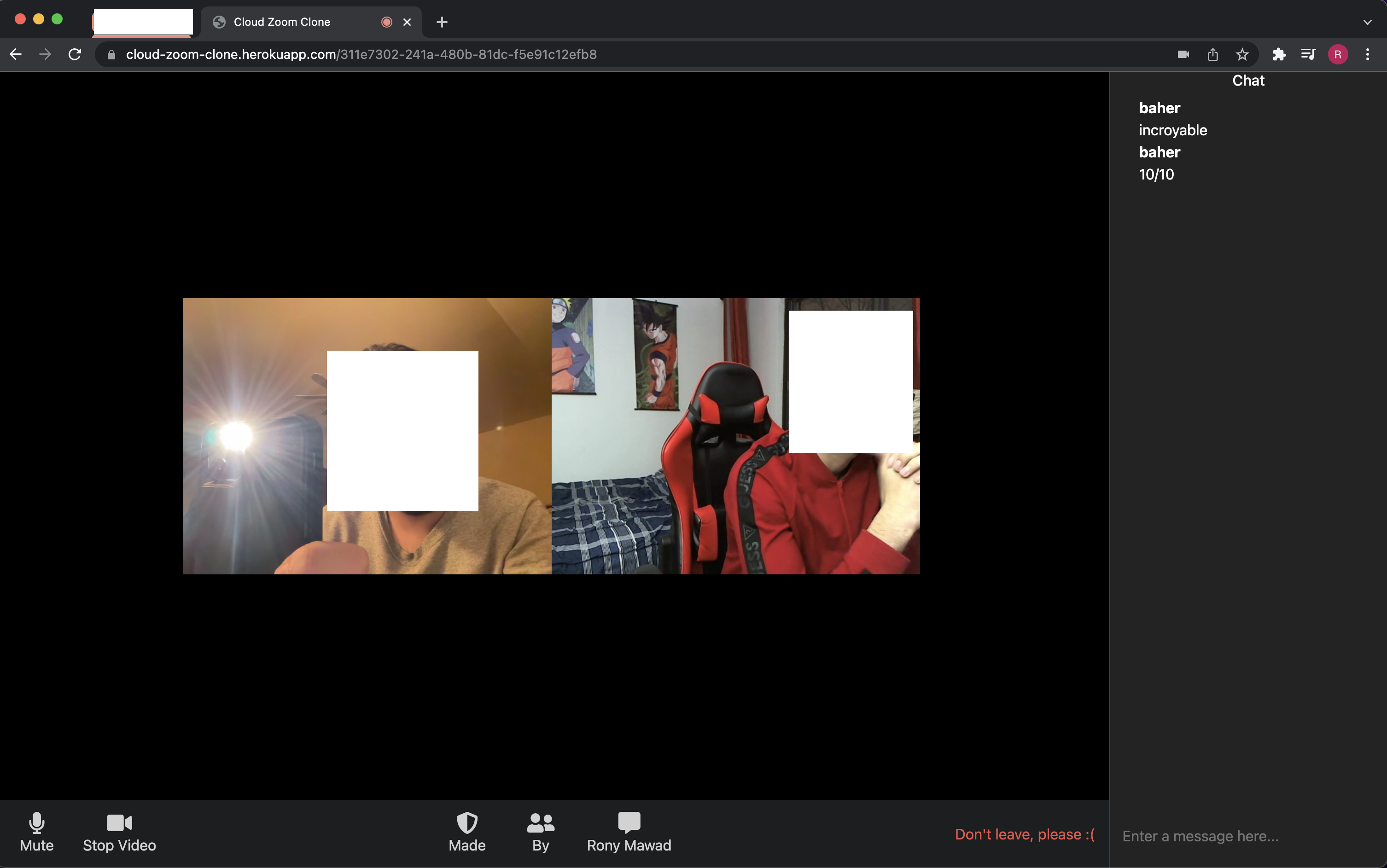View site lock security info
Viewport: 1387px width, 868px height.
[111, 54]
